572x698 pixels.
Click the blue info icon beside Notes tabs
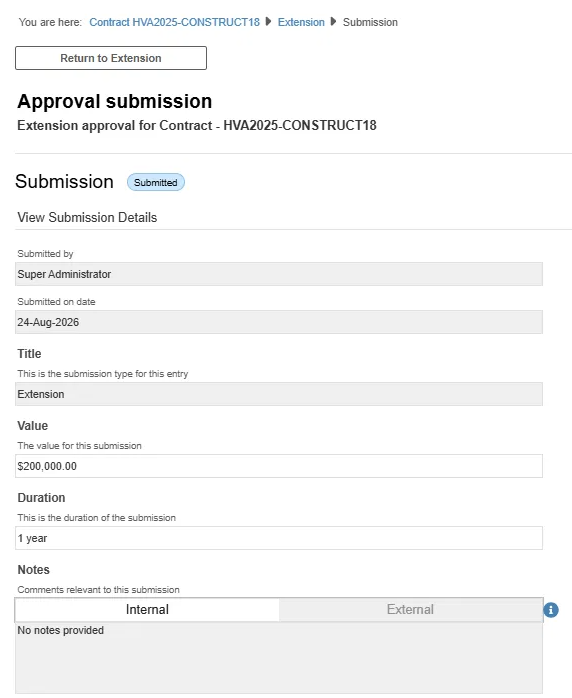click(x=551, y=610)
